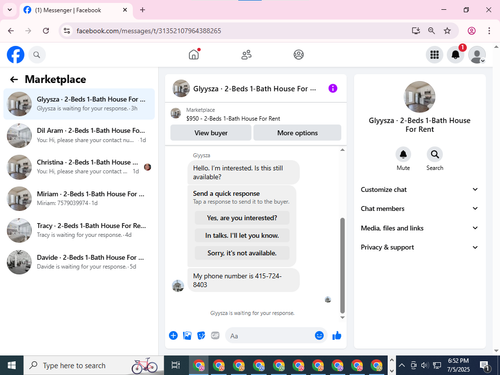Open Task View on the taskbar
The height and width of the screenshot is (375, 500).
point(176,365)
